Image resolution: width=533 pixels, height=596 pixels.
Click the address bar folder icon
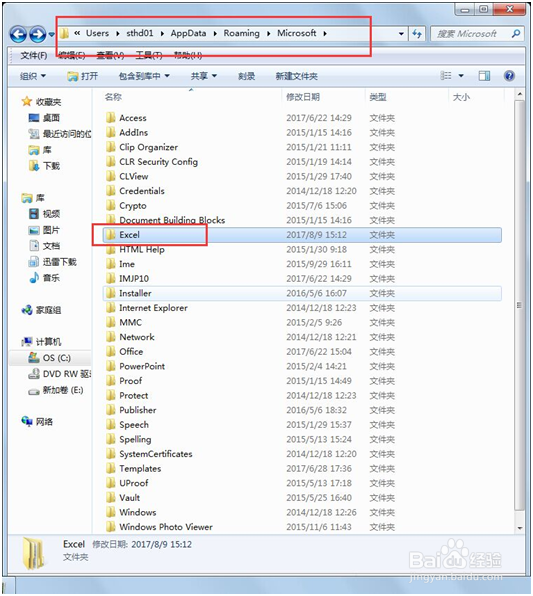pyautogui.click(x=64, y=33)
